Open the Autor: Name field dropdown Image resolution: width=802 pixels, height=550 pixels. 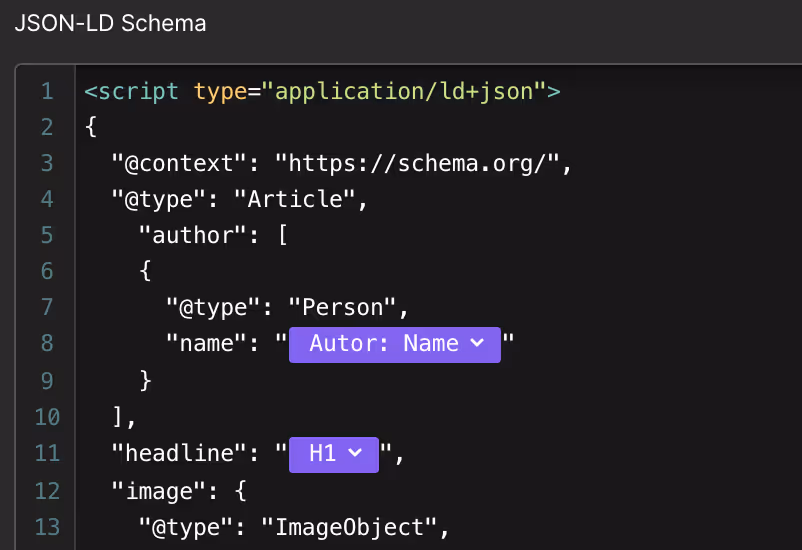pos(394,344)
